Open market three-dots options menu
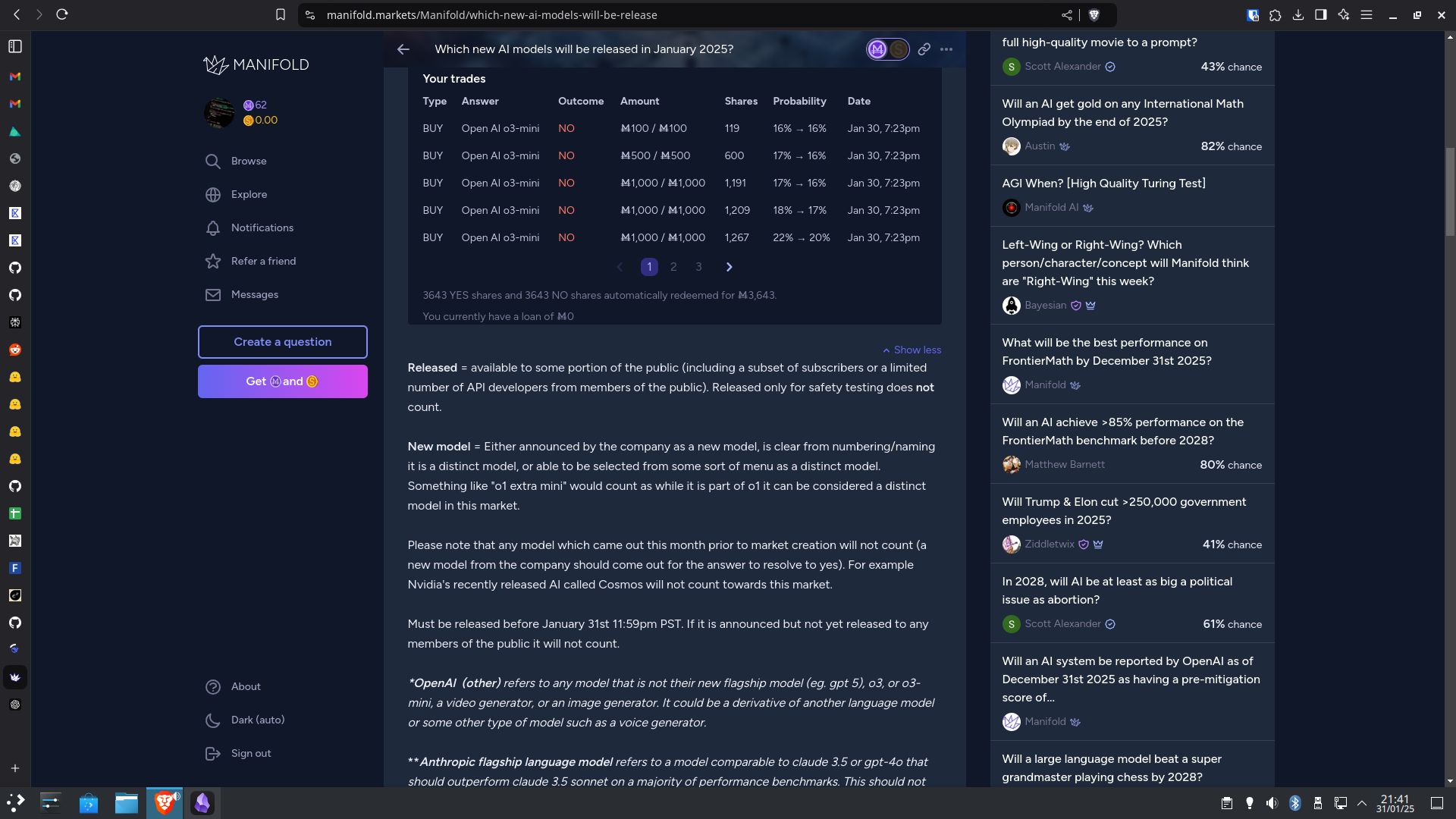 (x=946, y=49)
